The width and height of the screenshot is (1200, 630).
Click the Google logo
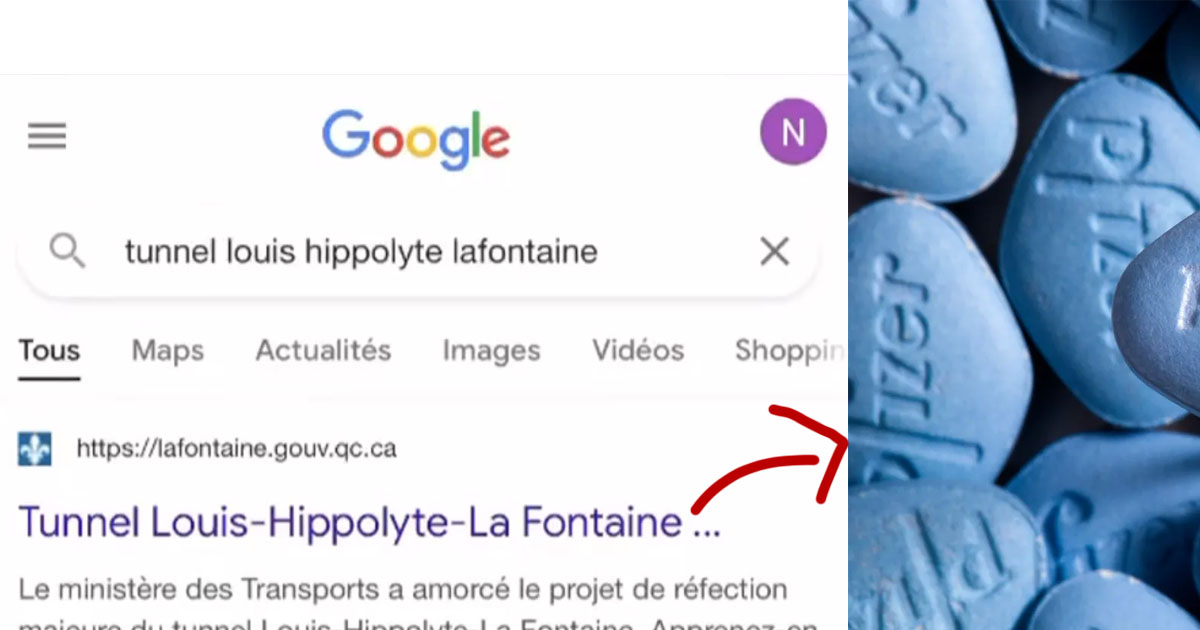pos(415,140)
